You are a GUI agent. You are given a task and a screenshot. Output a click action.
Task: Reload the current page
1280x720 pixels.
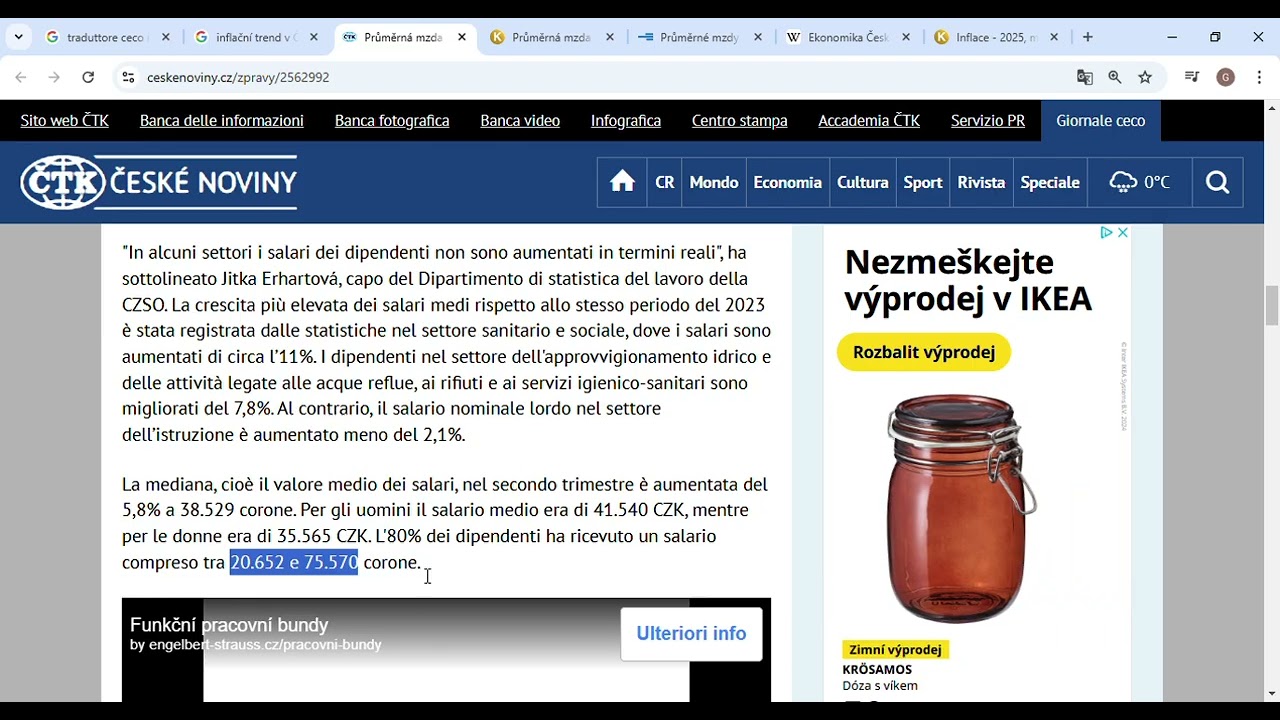click(88, 77)
